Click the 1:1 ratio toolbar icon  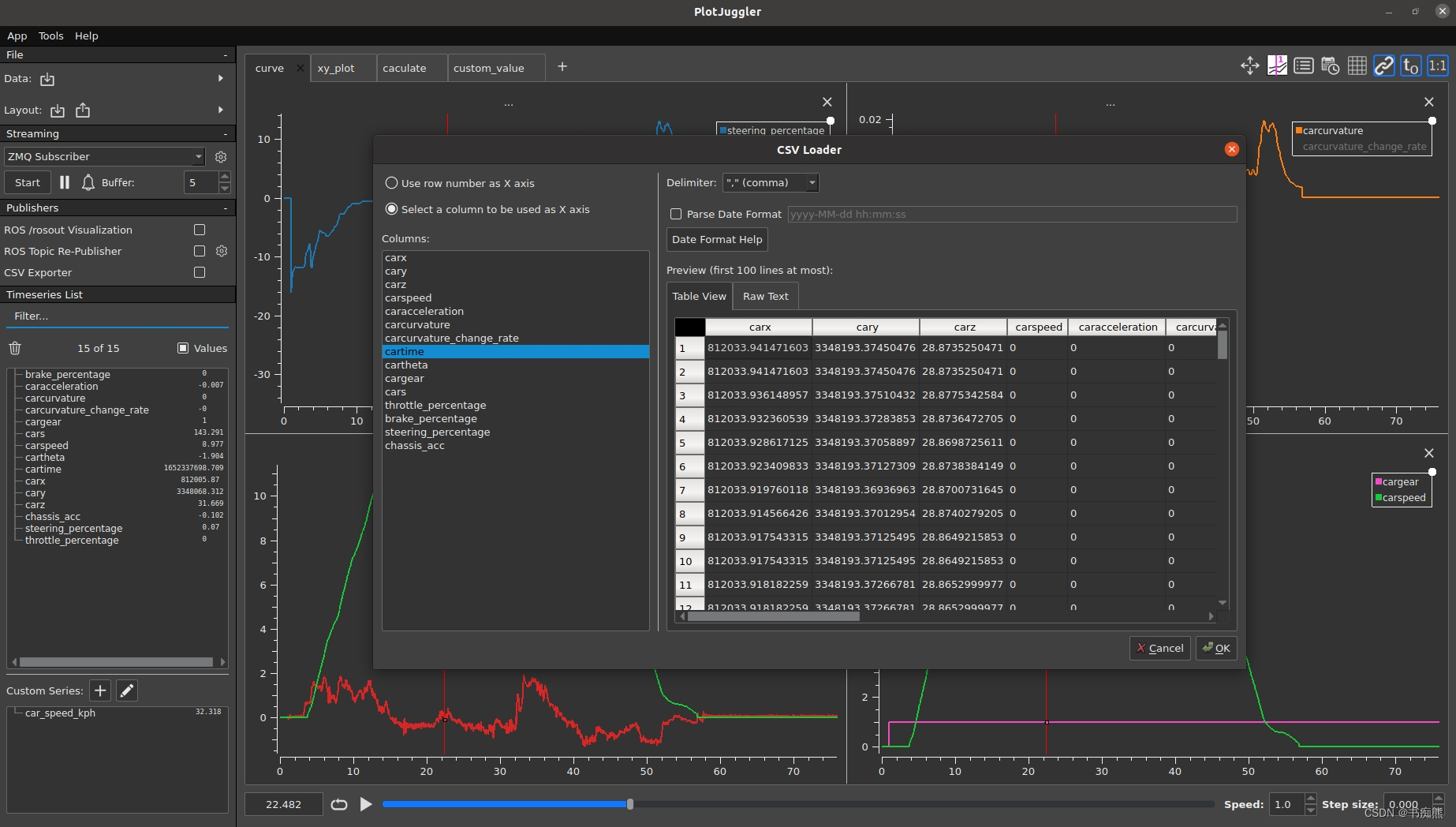coord(1438,65)
